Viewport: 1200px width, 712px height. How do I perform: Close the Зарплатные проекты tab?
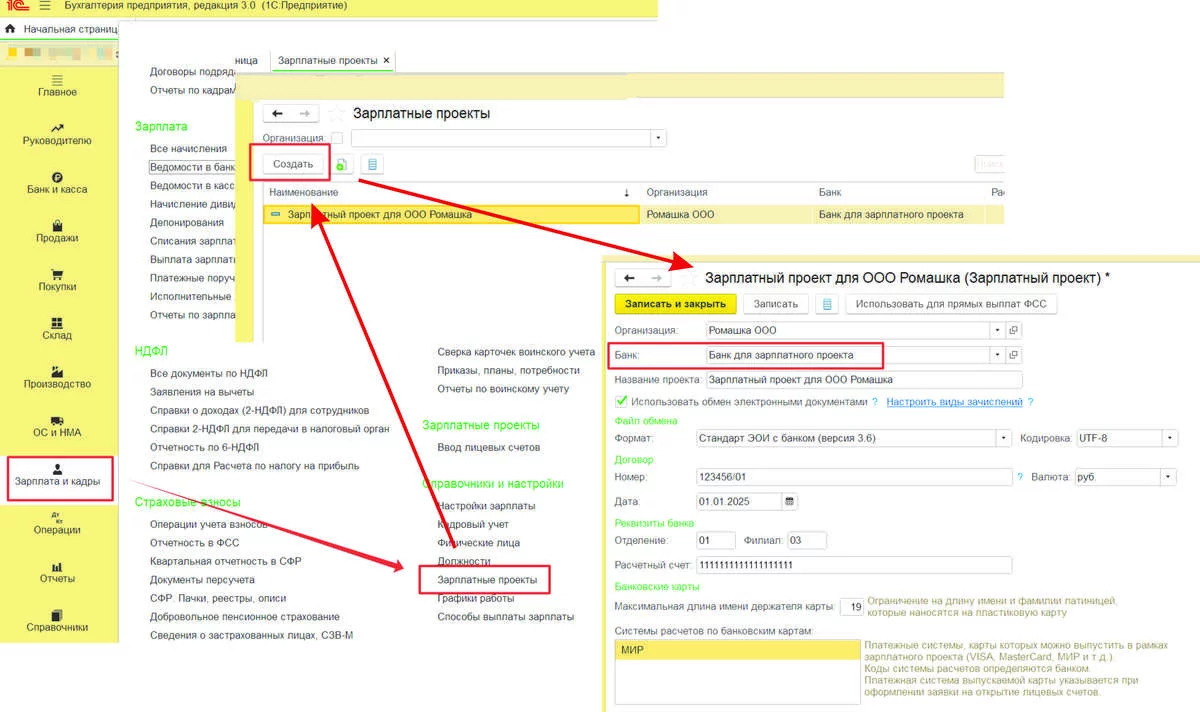click(387, 61)
